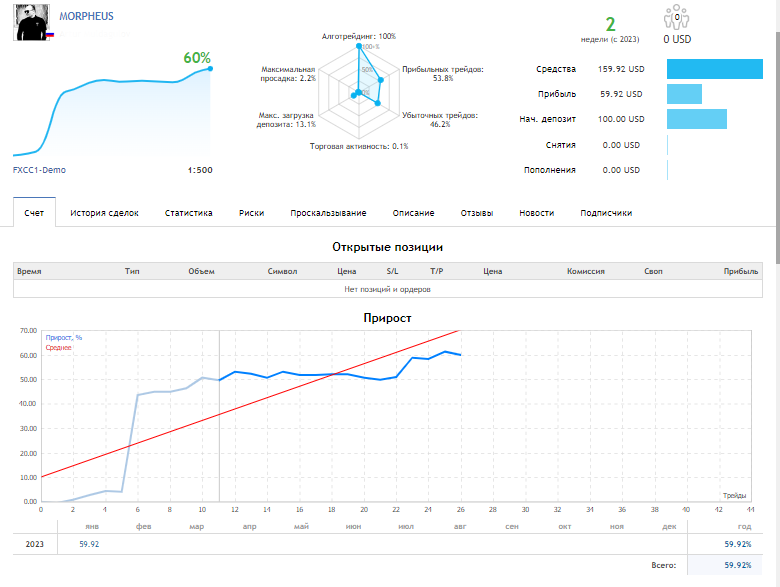
Task: Click the Максимальная просадка 2.2% label
Action: click(288, 74)
